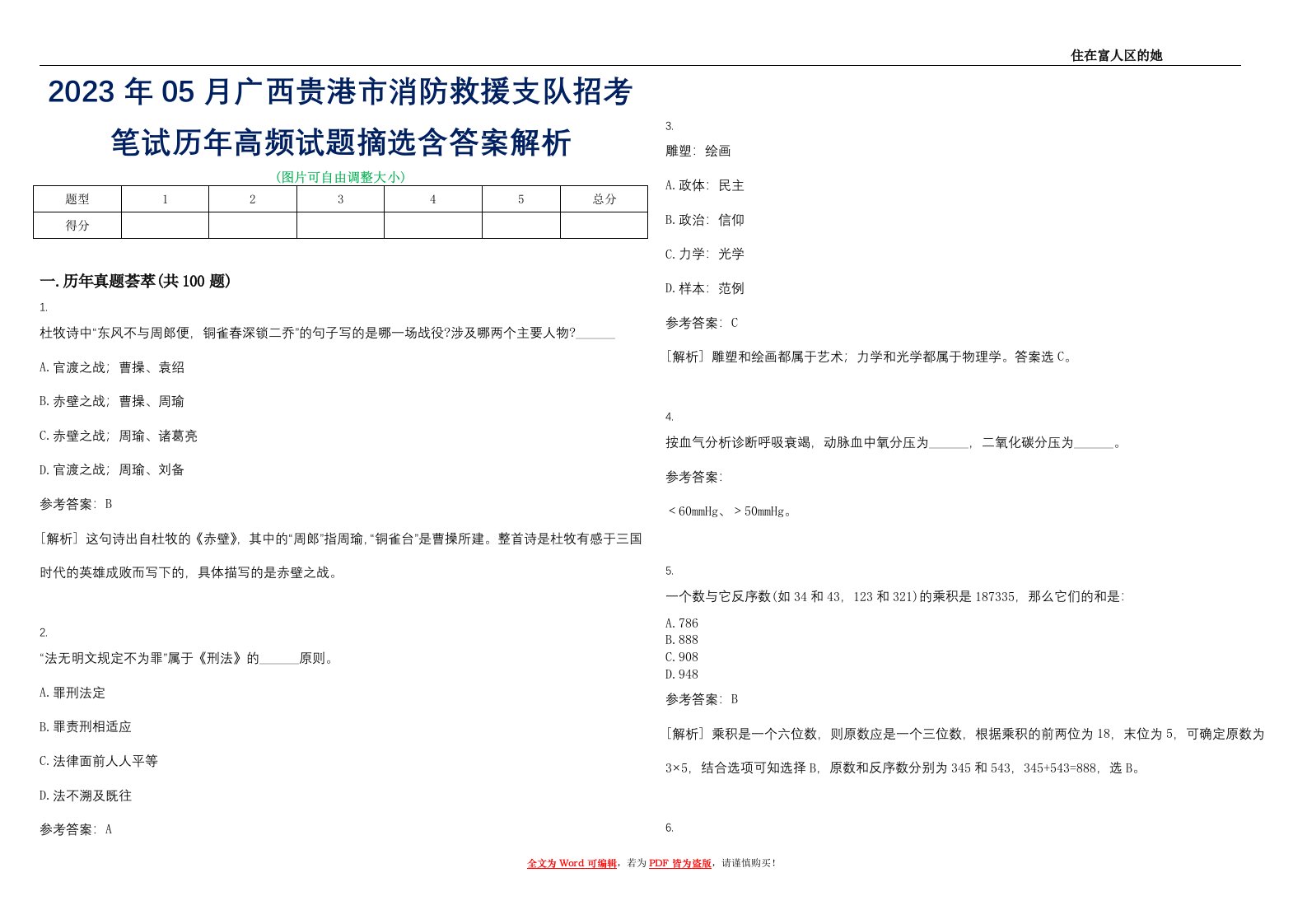Select option 'D.法不溯及既往'
1307x924 pixels.
(86, 796)
